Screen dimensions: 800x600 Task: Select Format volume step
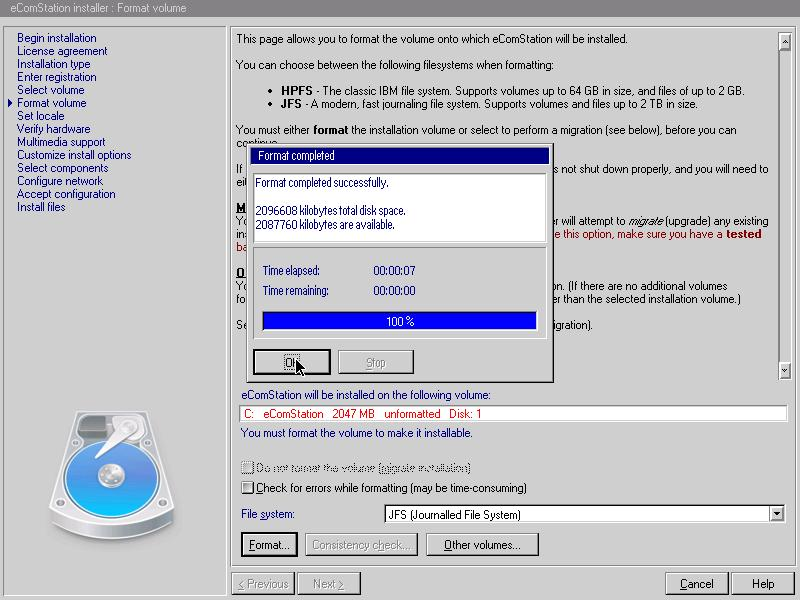click(x=52, y=103)
